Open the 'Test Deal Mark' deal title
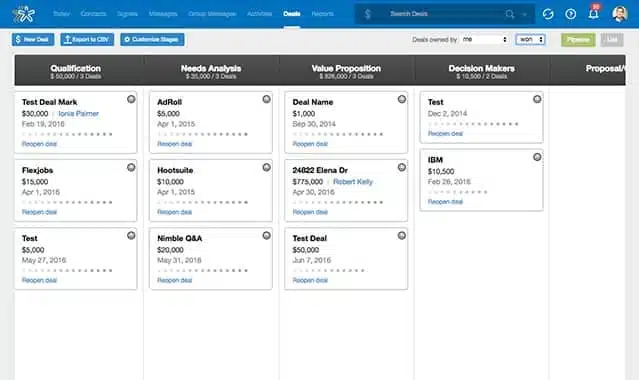The width and height of the screenshot is (639, 380). pyautogui.click(x=49, y=102)
